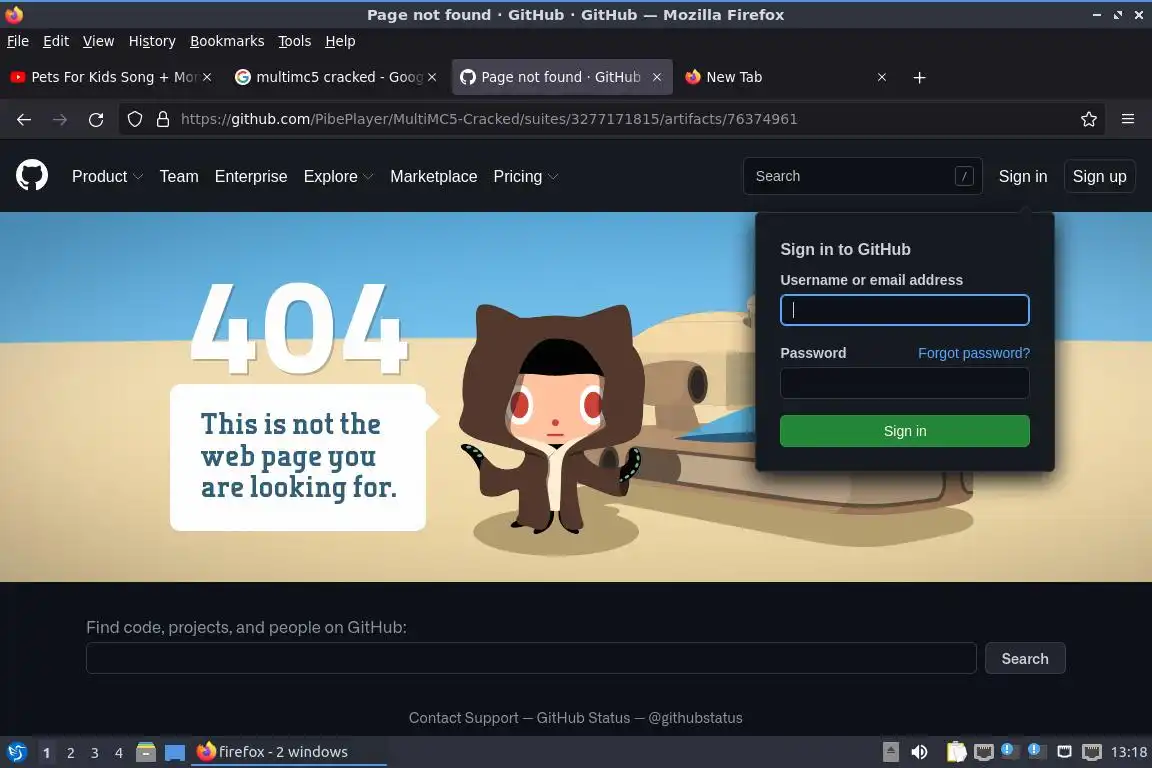1152x768 pixels.
Task: Open the Lubuntu start menu icon
Action: point(16,752)
